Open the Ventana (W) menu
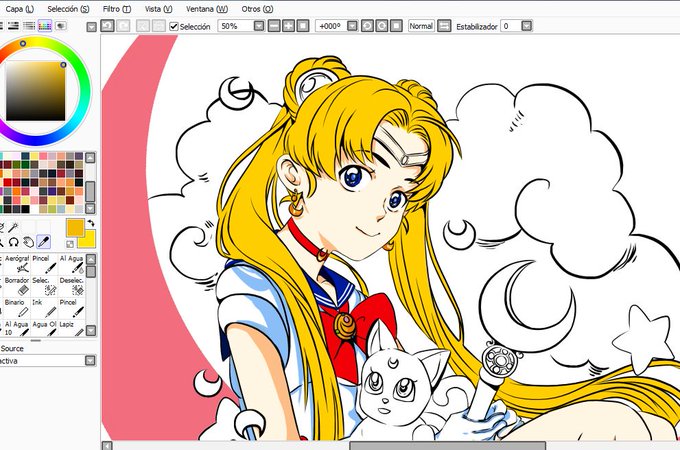Image resolution: width=680 pixels, height=450 pixels. [207, 9]
